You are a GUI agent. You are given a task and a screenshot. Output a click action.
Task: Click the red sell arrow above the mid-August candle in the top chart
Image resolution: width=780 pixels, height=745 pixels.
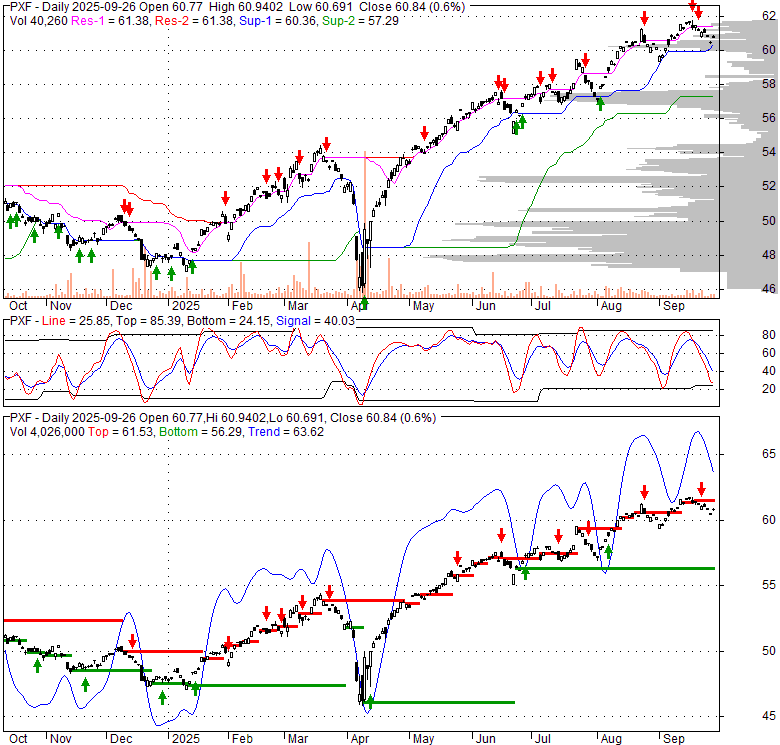644,18
